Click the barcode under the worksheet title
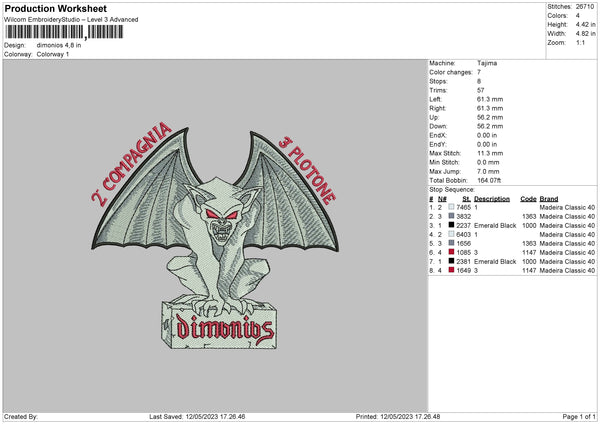 (x=64, y=32)
